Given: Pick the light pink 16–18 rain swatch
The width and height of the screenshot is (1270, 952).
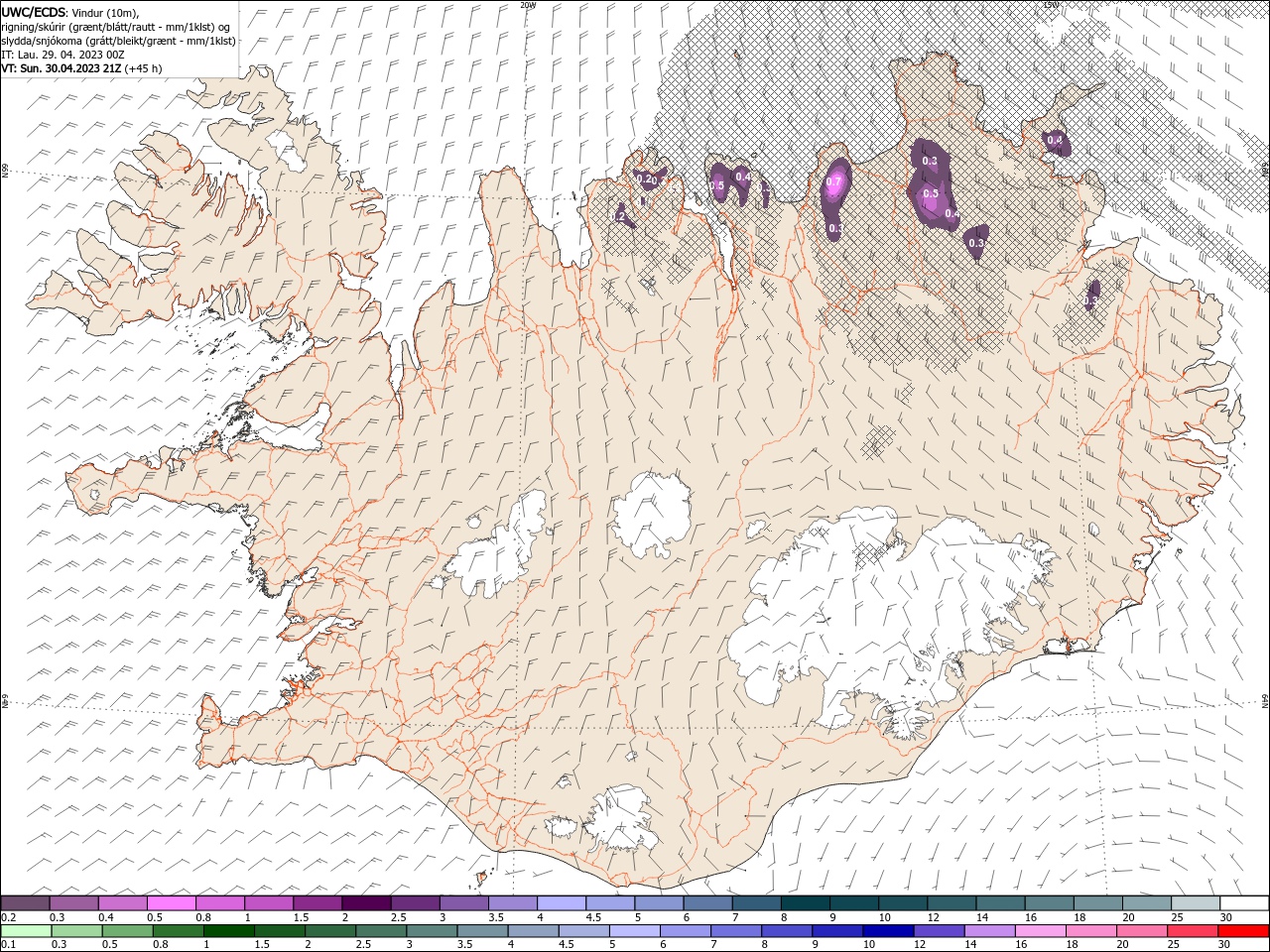Looking at the screenshot, I should [1040, 931].
